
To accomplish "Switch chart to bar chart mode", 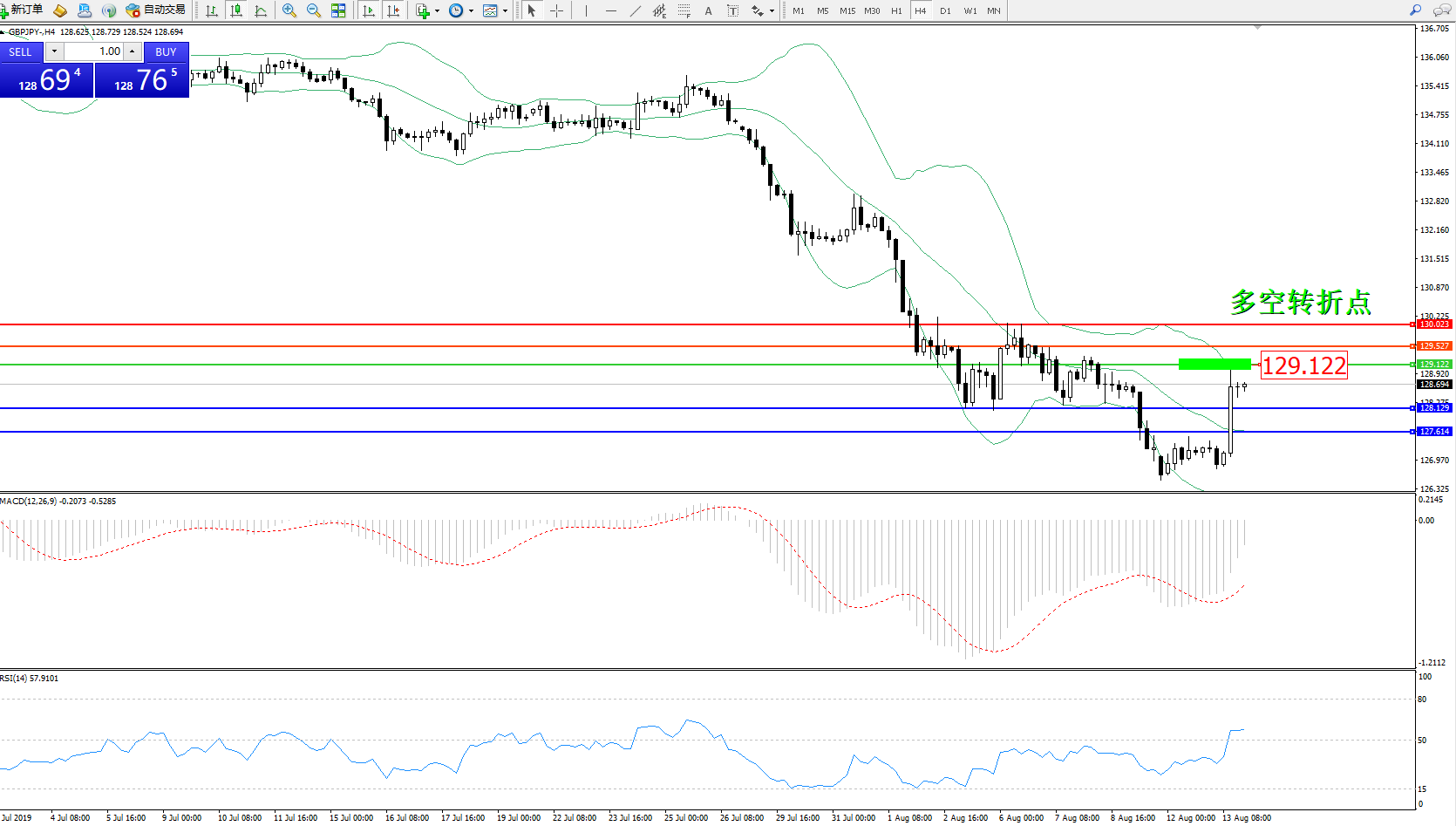I will point(212,10).
